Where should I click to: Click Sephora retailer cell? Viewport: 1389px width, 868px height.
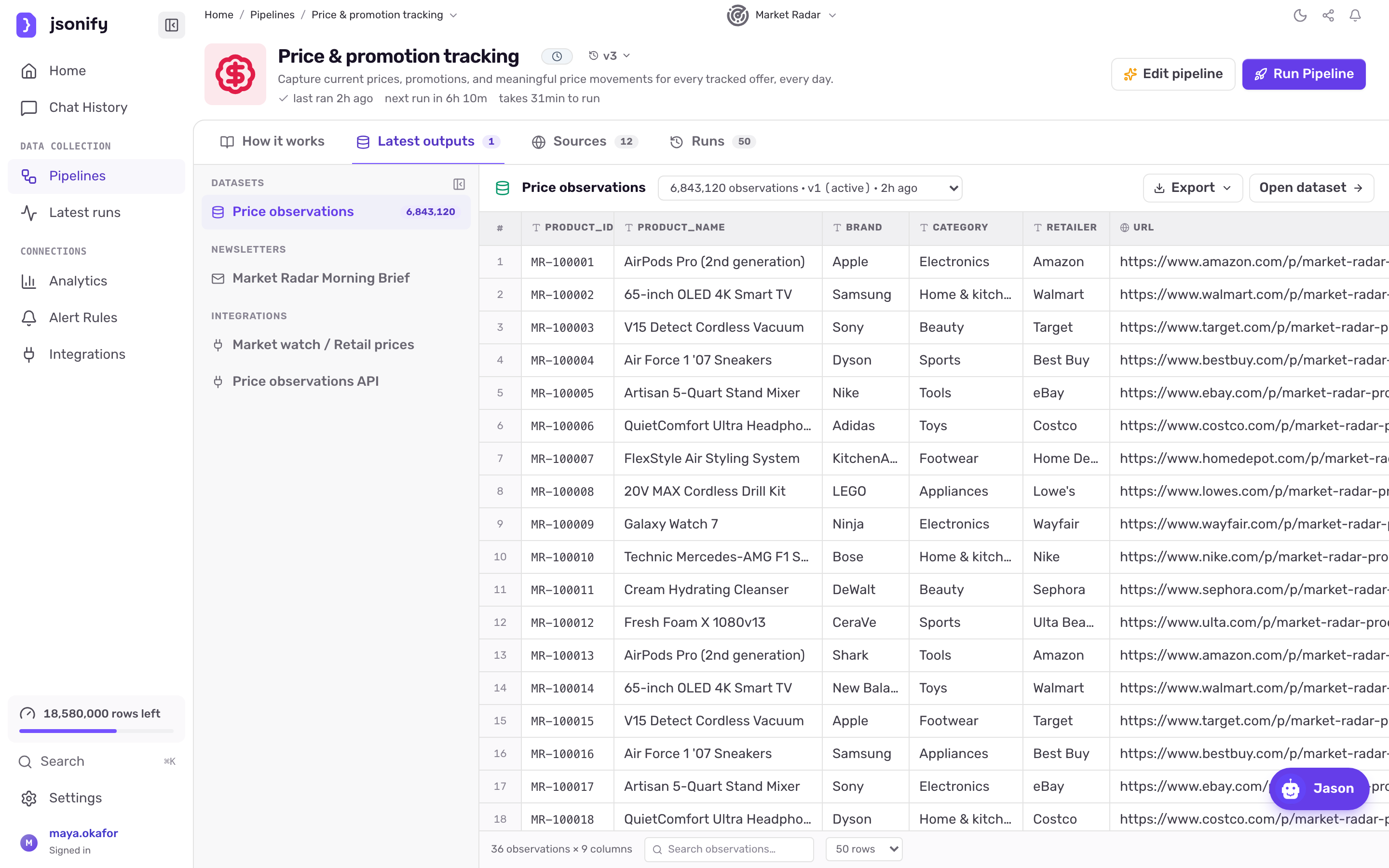[1066, 590]
